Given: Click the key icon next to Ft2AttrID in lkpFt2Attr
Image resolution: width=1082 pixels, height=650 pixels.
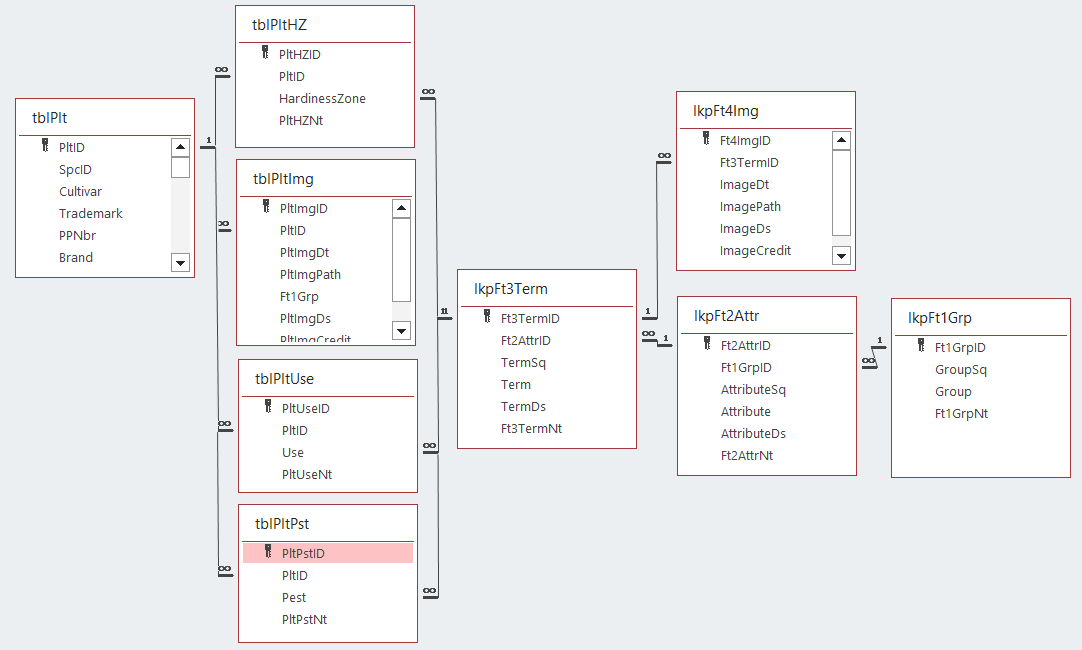Looking at the screenshot, I should click(707, 345).
